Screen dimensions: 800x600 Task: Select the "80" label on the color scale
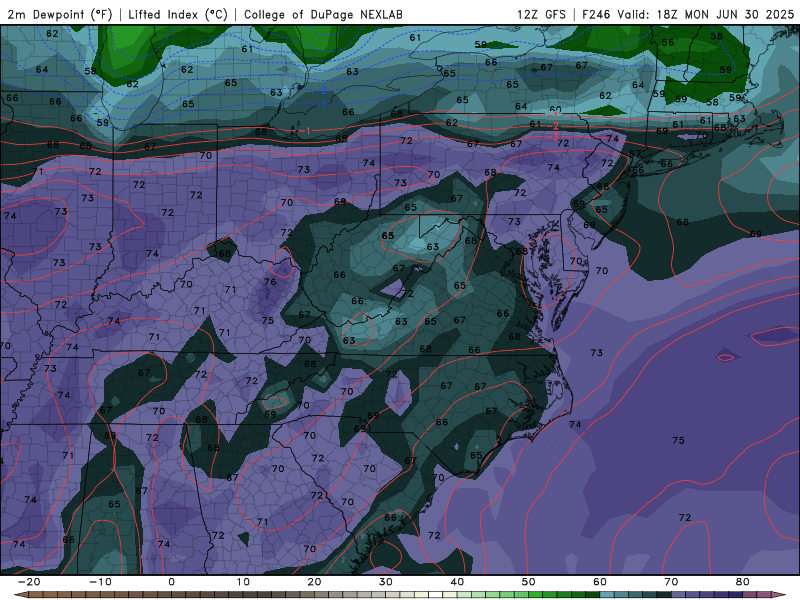click(x=743, y=582)
